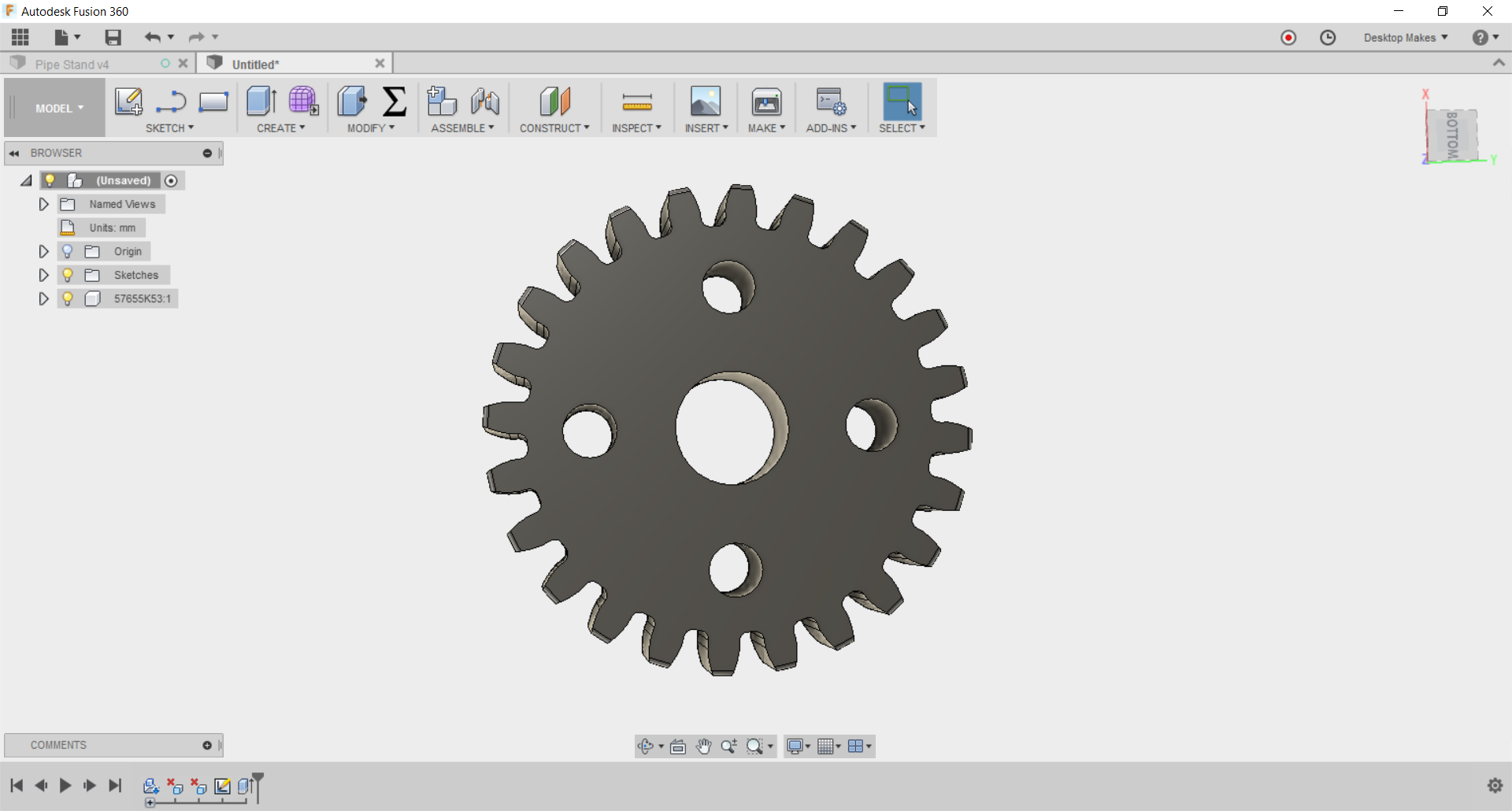Hide the Sketches folder using its lightbulb
This screenshot has height=811, width=1512.
tap(68, 275)
